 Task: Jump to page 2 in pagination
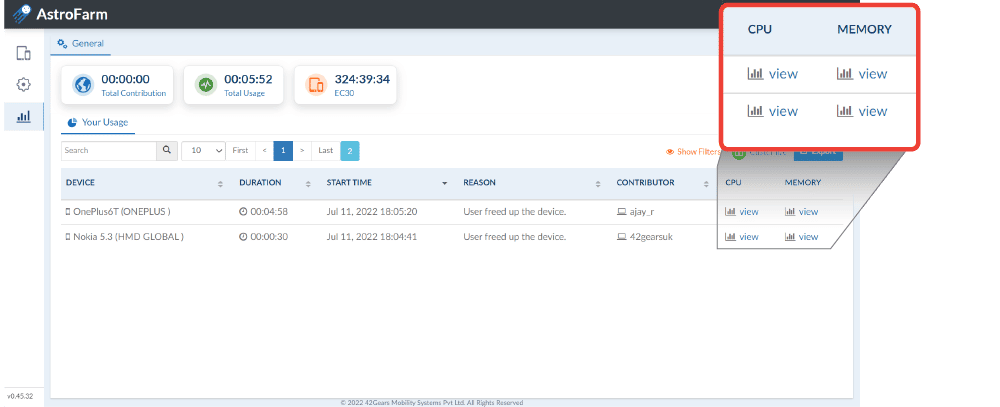coord(350,150)
